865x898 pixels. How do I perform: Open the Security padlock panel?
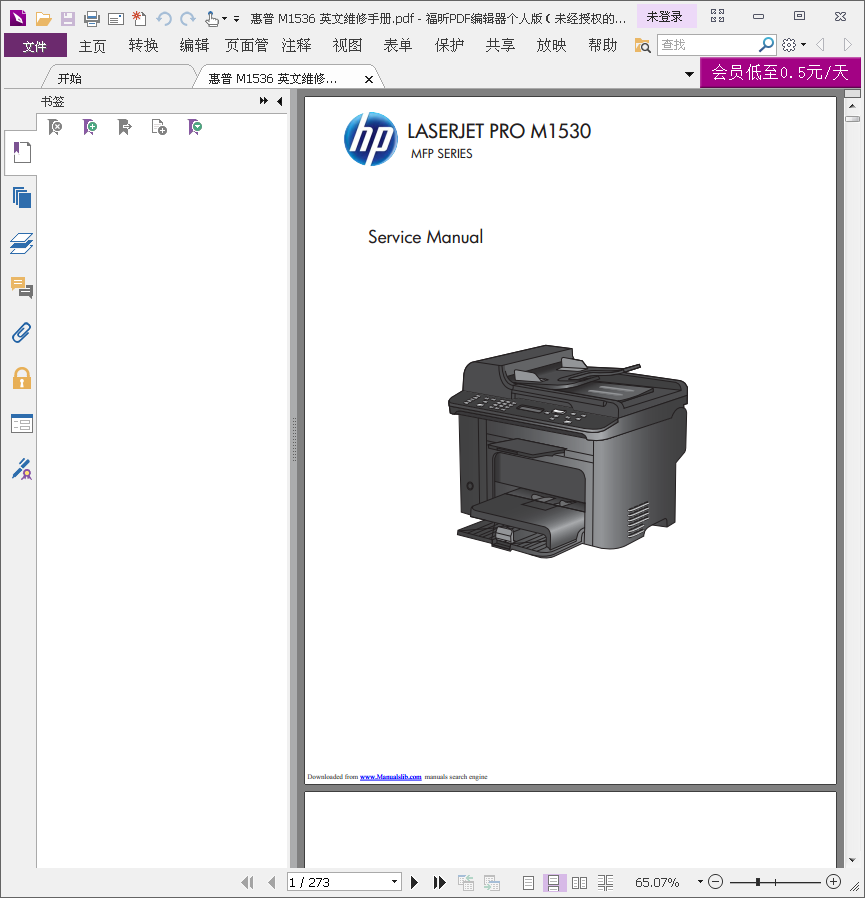tap(22, 378)
